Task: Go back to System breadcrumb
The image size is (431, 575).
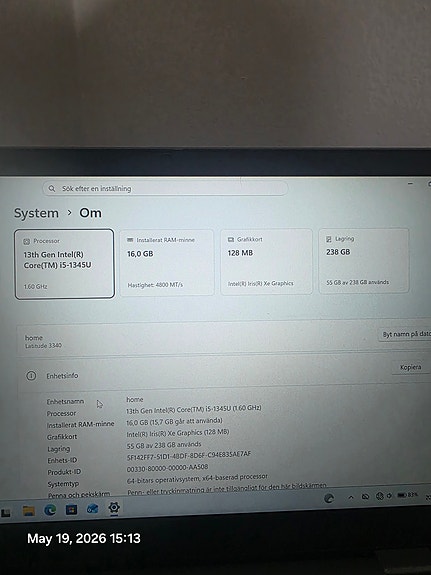Action: (x=36, y=213)
